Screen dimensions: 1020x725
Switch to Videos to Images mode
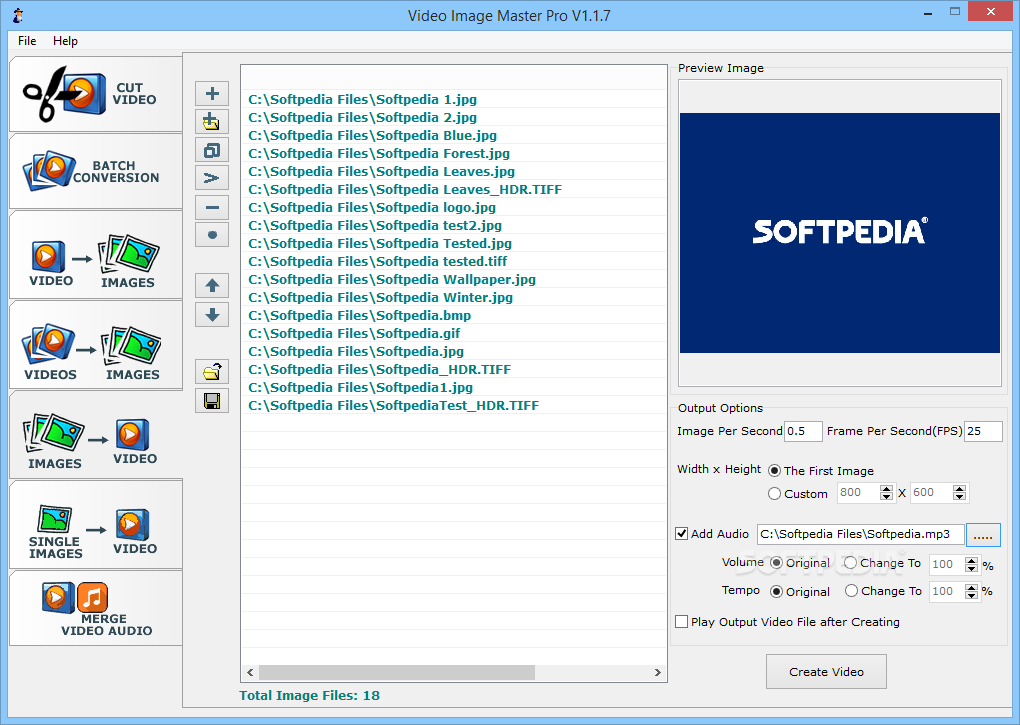96,345
